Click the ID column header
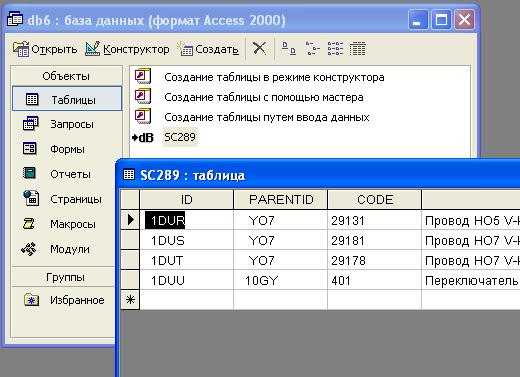 click(x=187, y=199)
